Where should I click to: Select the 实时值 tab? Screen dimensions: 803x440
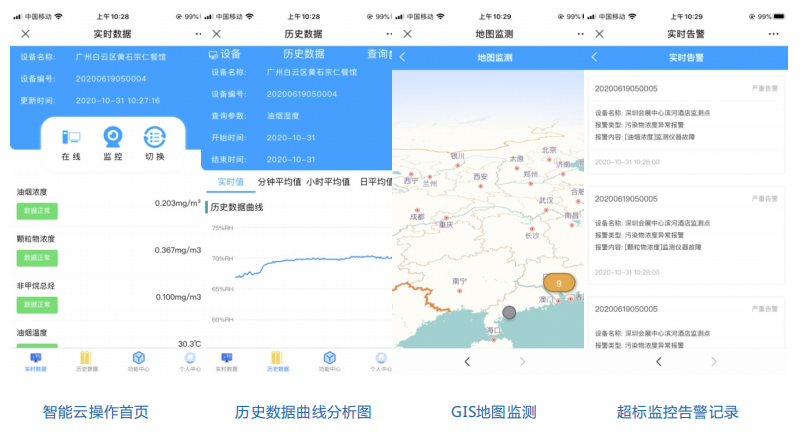(230, 182)
